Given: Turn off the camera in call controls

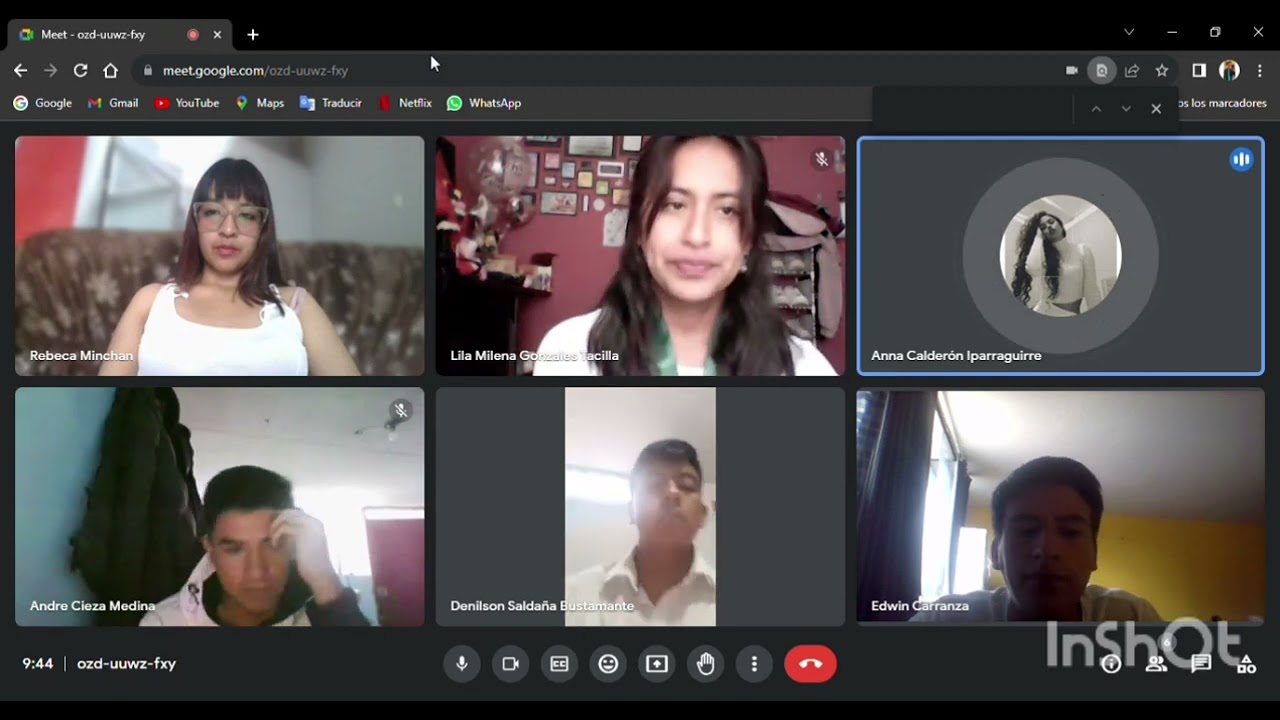Looking at the screenshot, I should [x=510, y=664].
